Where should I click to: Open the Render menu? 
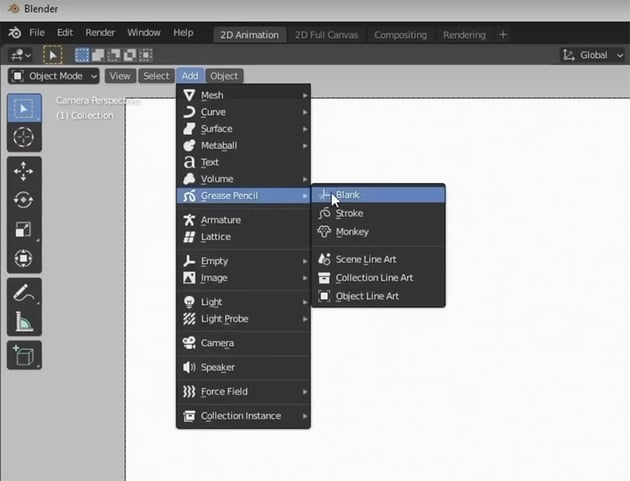click(100, 33)
